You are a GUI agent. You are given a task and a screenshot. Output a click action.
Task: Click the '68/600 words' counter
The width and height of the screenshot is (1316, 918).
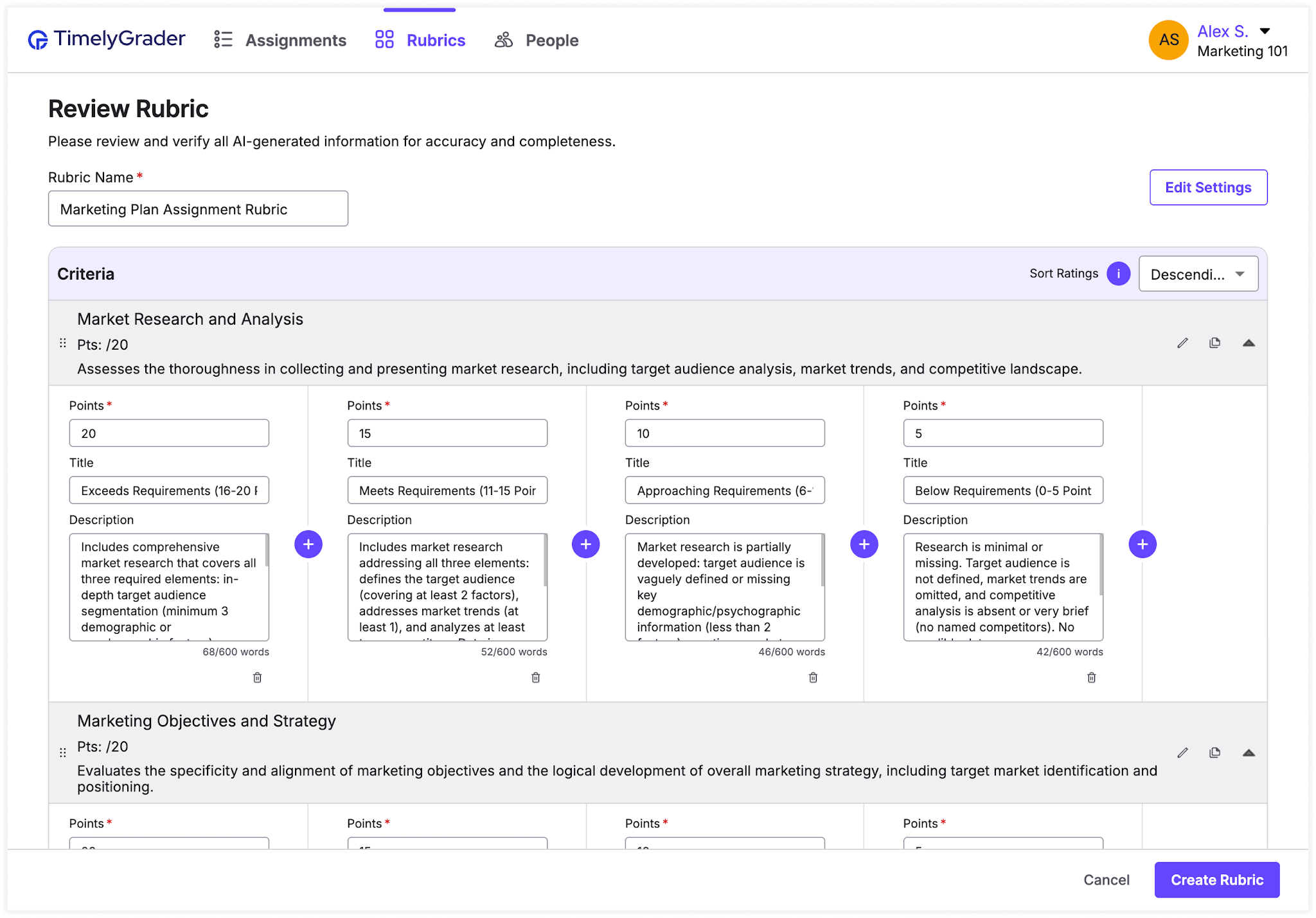[236, 652]
